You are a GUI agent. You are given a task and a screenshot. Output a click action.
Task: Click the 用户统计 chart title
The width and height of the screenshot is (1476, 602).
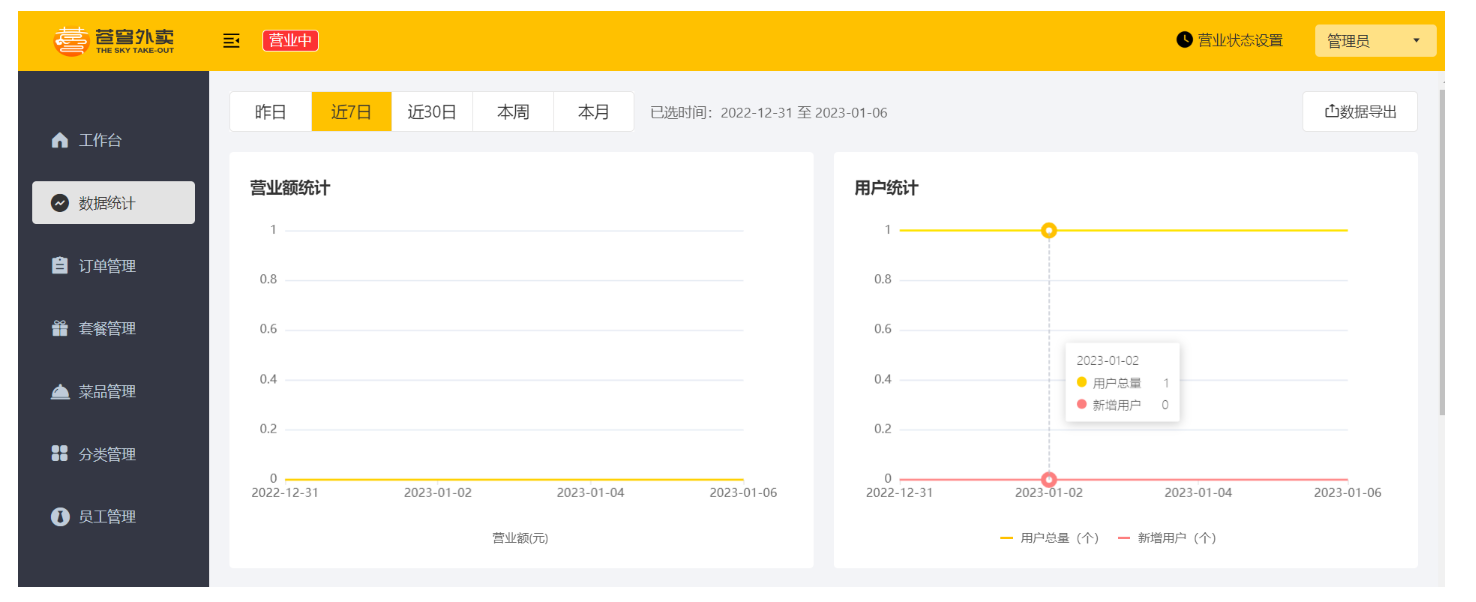[886, 188]
